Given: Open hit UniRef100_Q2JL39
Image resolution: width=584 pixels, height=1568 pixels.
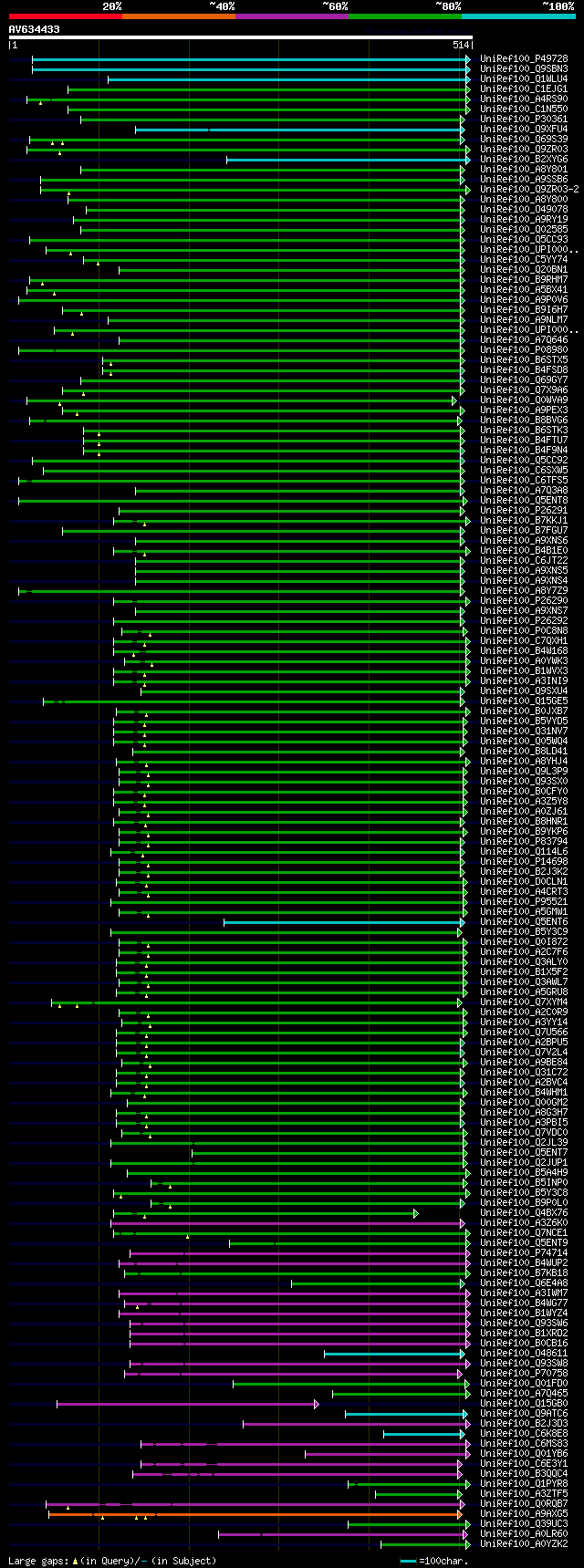Looking at the screenshot, I should pyautogui.click(x=524, y=1142).
